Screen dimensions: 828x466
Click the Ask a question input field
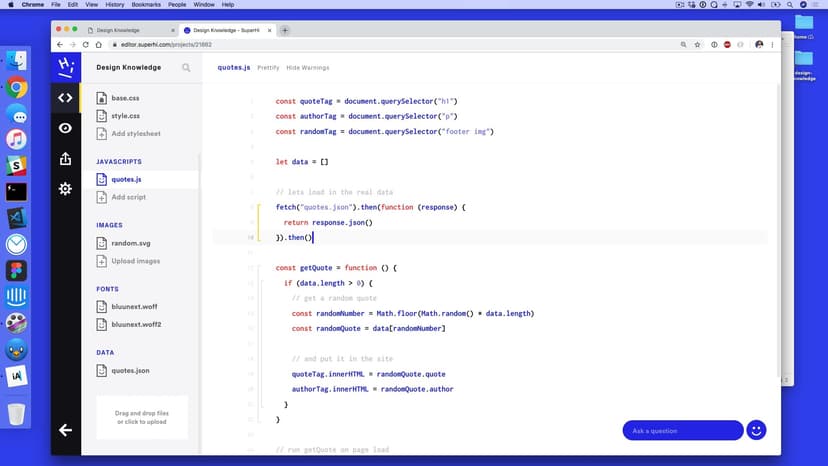682,430
